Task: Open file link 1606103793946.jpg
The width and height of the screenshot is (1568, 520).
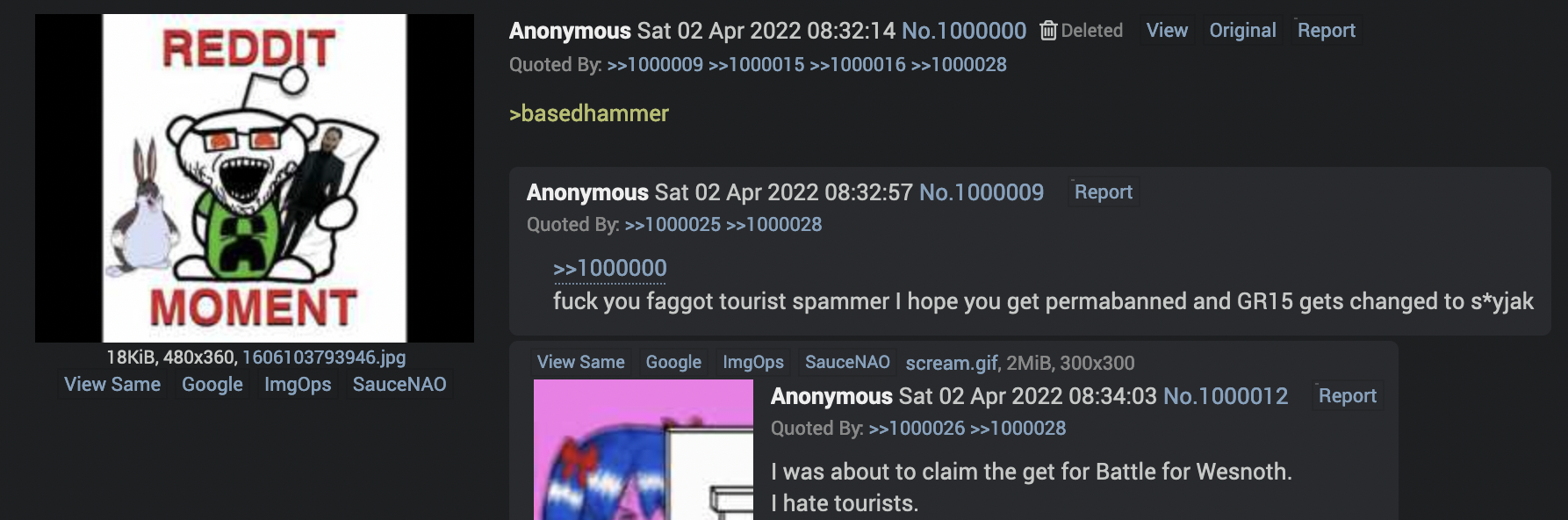Action: pyautogui.click(x=324, y=357)
